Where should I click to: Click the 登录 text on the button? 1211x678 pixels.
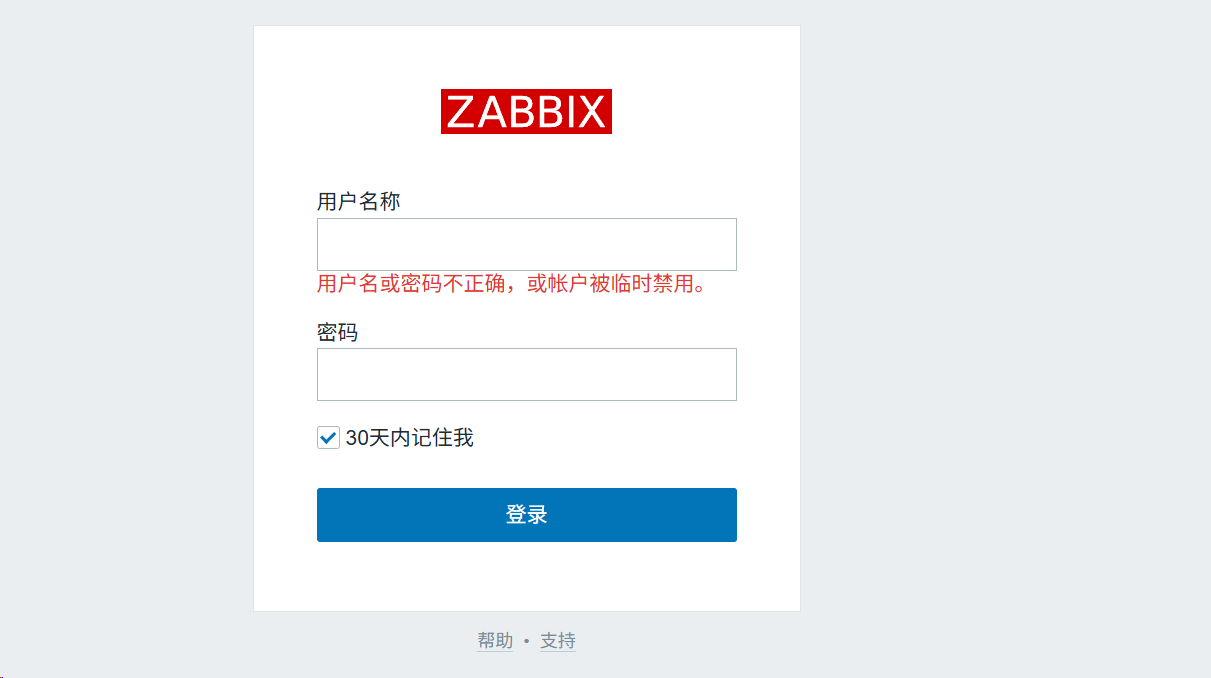pyautogui.click(x=526, y=515)
